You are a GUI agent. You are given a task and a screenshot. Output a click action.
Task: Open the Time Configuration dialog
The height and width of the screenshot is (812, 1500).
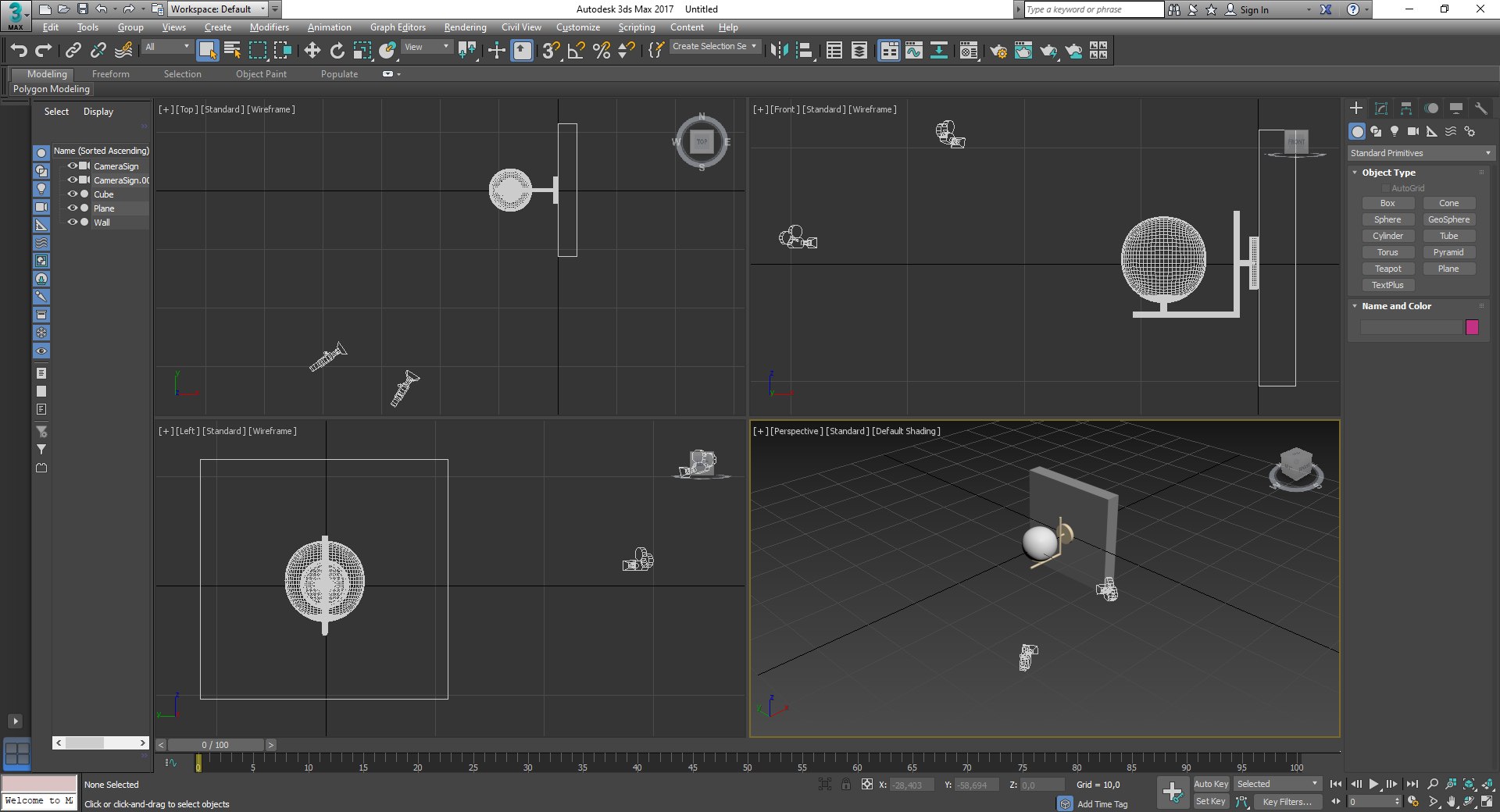pyautogui.click(x=1413, y=802)
